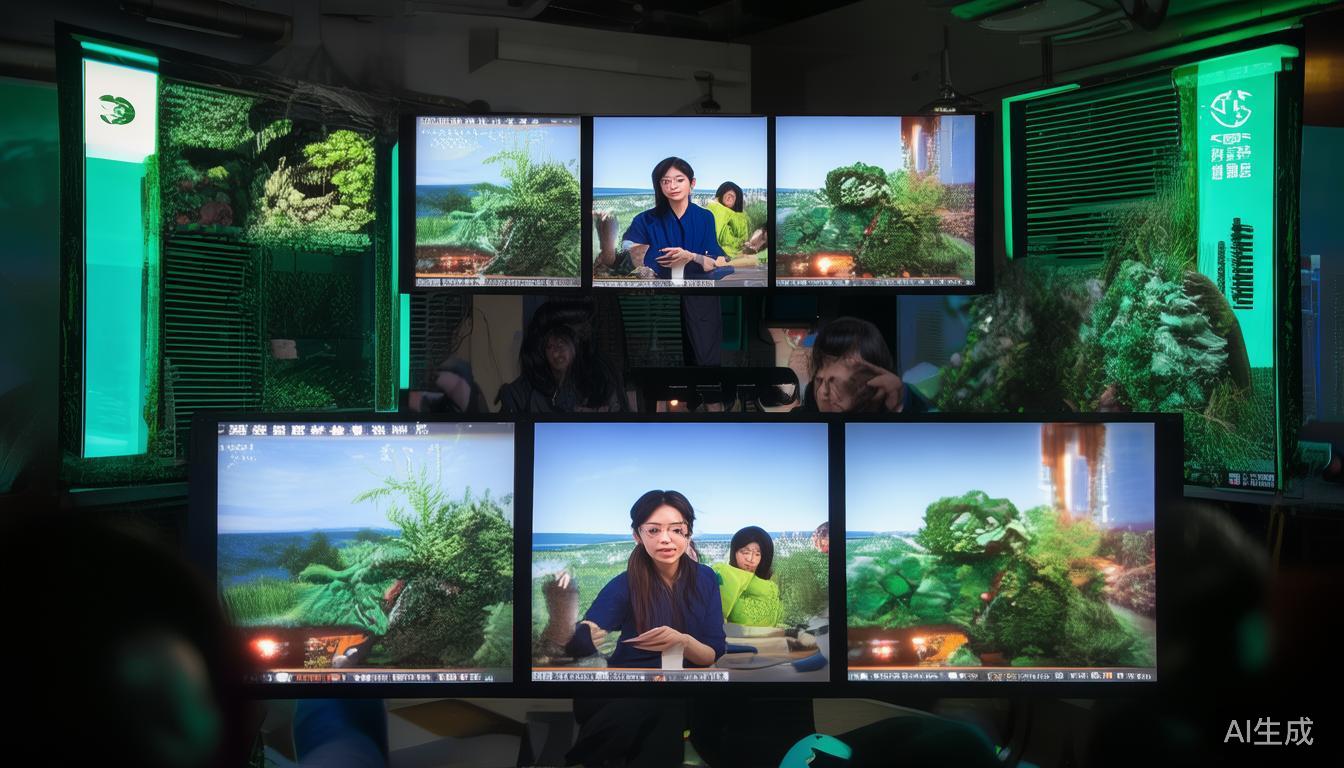This screenshot has width=1344, height=768.
Task: Click the orange glowing light in lower-left panel
Action: click(266, 647)
